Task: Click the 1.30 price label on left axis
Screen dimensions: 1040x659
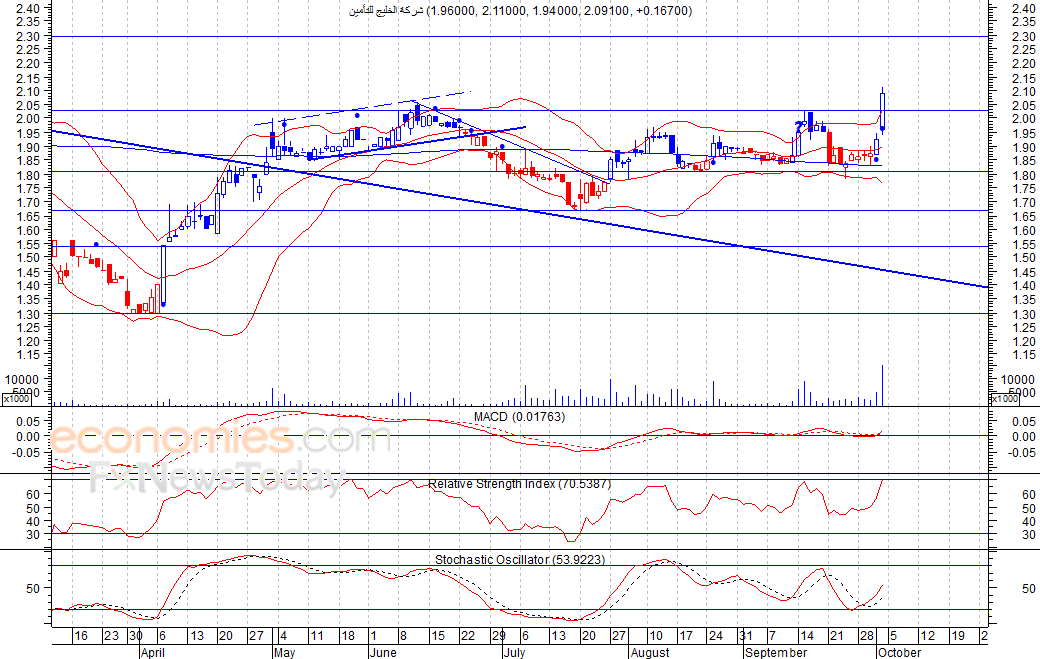Action: click(x=28, y=314)
